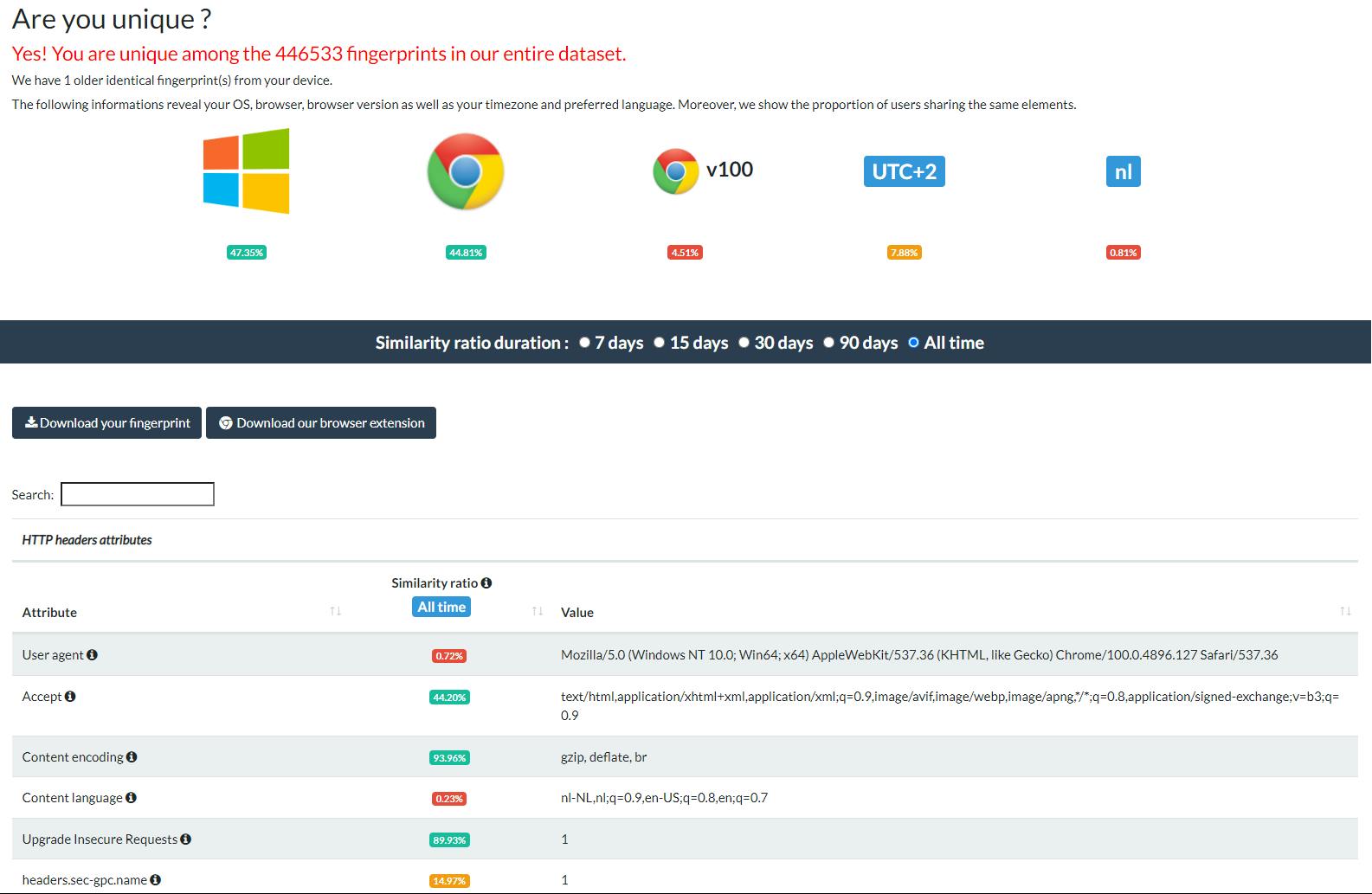Click the headers.sec-gpc.name 14.97% badge
The height and width of the screenshot is (894, 1372).
coord(449,881)
